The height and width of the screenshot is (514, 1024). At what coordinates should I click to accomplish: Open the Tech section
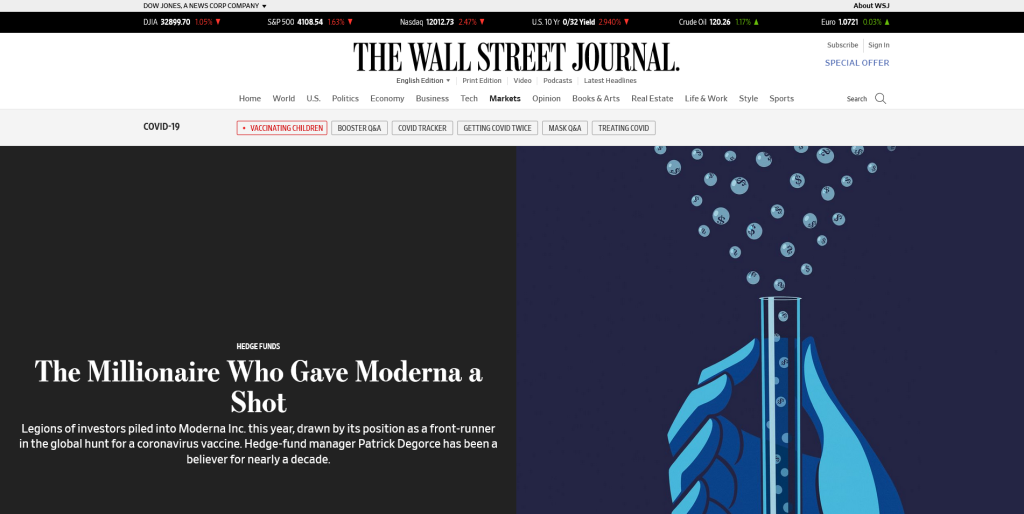coord(469,99)
